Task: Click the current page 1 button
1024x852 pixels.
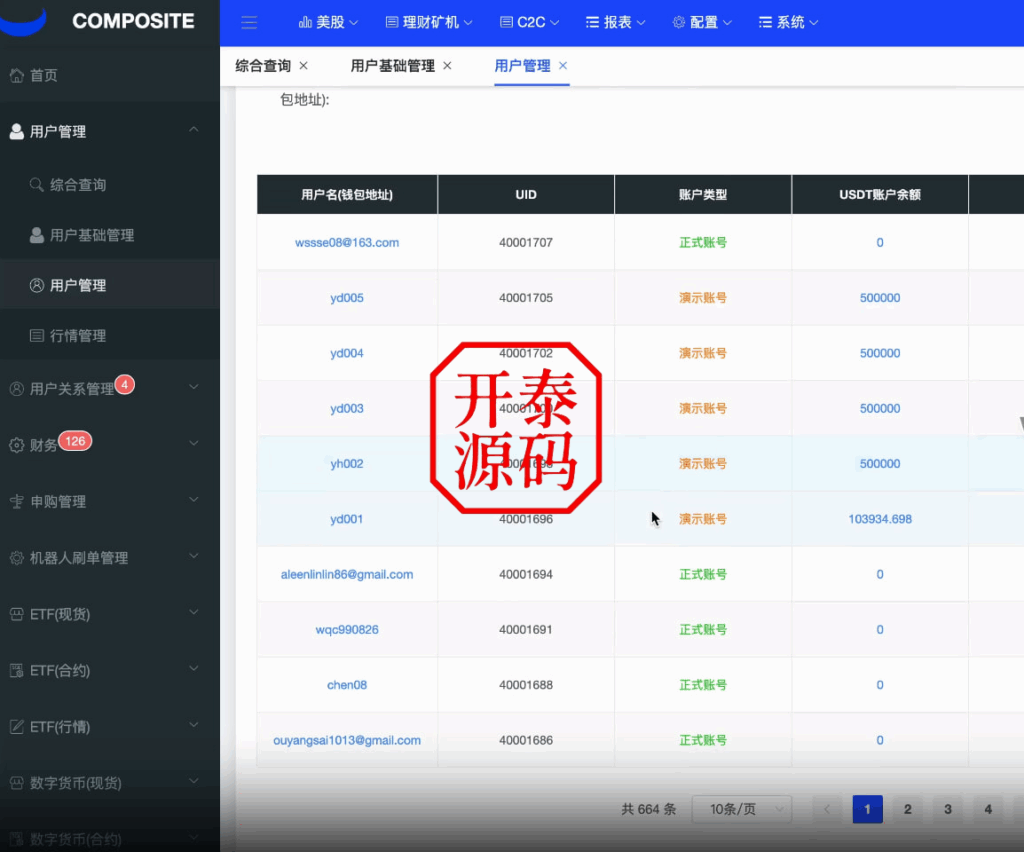Action: coord(867,810)
